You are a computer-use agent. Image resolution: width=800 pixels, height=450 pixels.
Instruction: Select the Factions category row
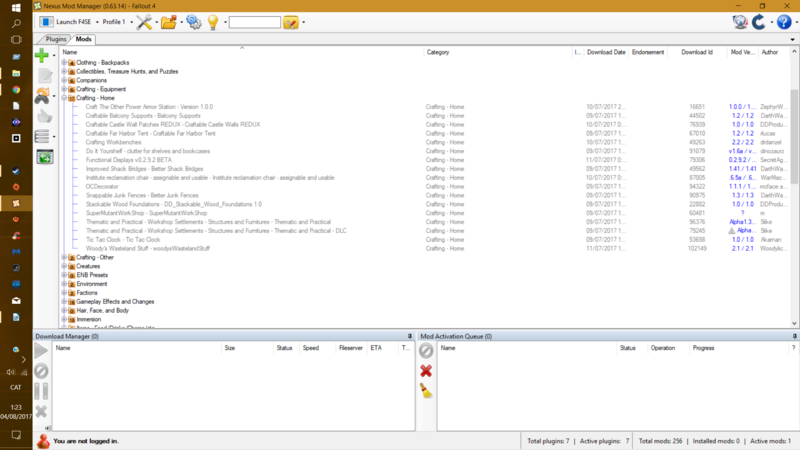click(x=87, y=293)
